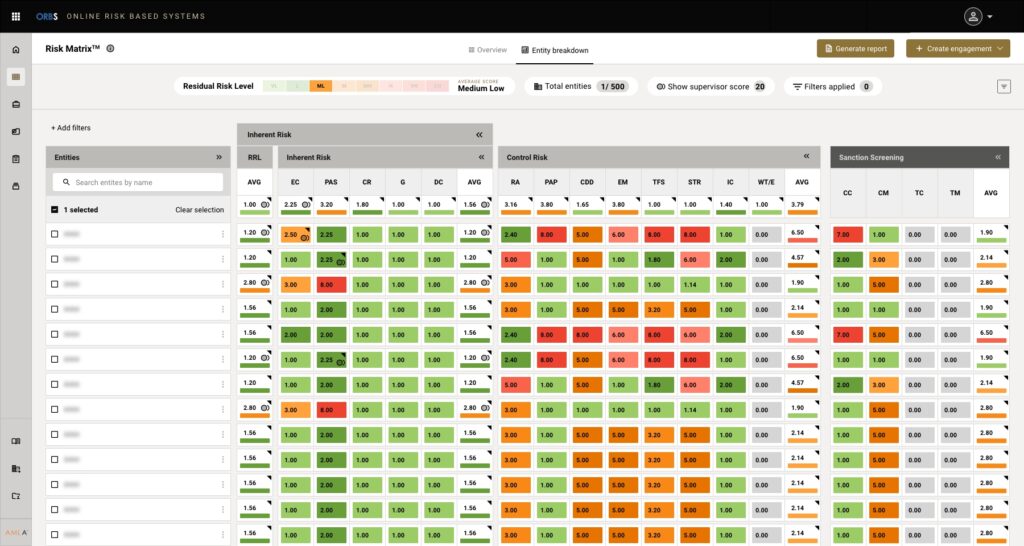This screenshot has width=1024, height=546.
Task: Click the Generate report button
Action: [855, 48]
